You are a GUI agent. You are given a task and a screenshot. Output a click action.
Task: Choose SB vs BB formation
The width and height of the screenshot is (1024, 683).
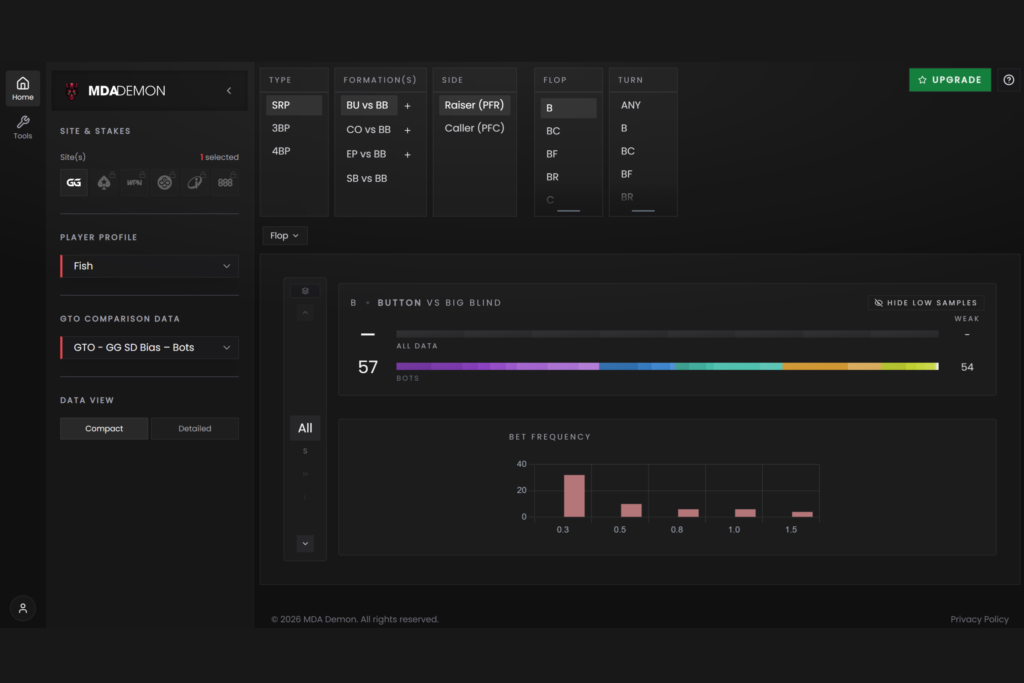point(366,178)
